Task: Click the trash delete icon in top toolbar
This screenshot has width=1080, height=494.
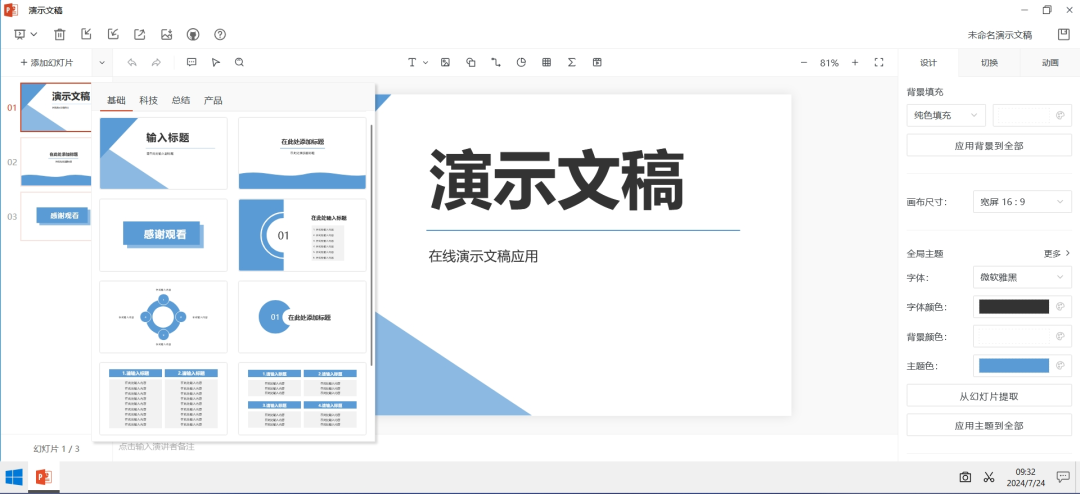Action: 60,35
